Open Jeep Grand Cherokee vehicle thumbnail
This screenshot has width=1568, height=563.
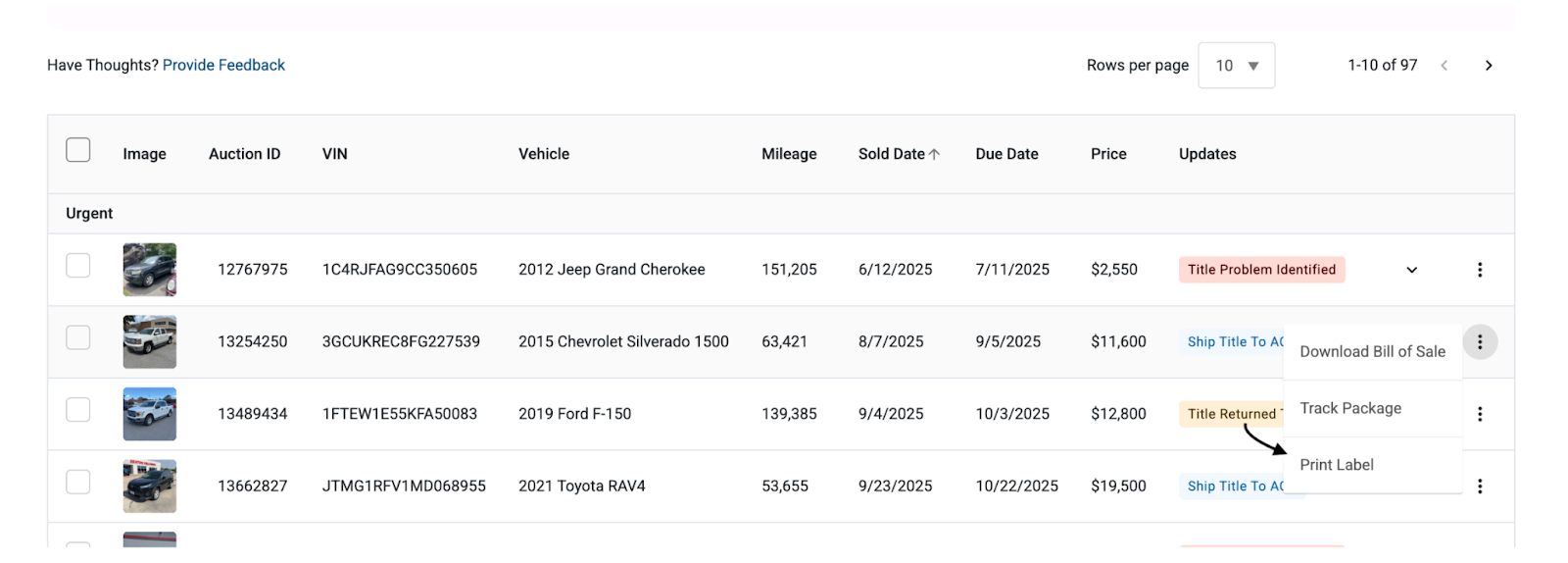(150, 270)
